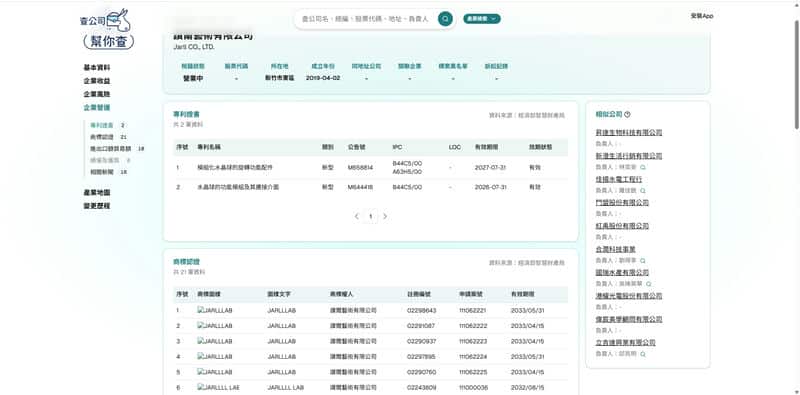Viewport: 800px width, 395px height.
Task: Click trademark image in row 02243609
Action: click(x=218, y=388)
